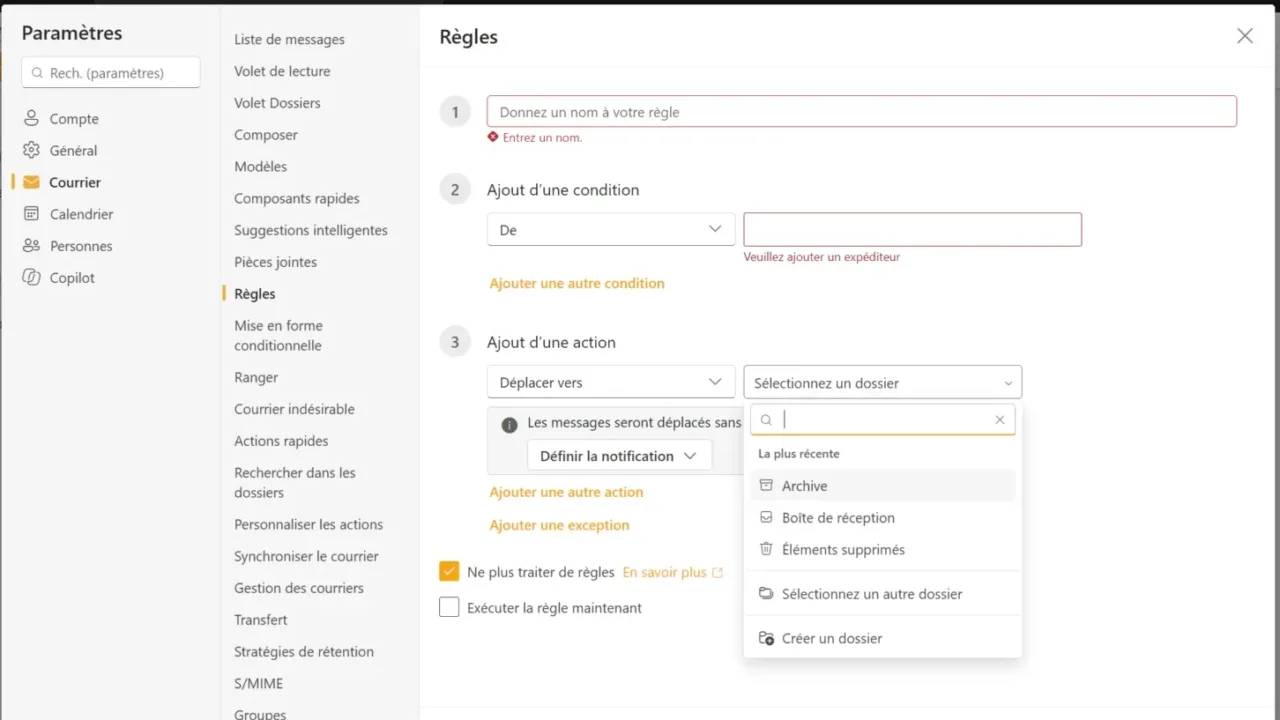This screenshot has width=1280, height=720.
Task: Open the Compte settings section icon
Action: 32,119
